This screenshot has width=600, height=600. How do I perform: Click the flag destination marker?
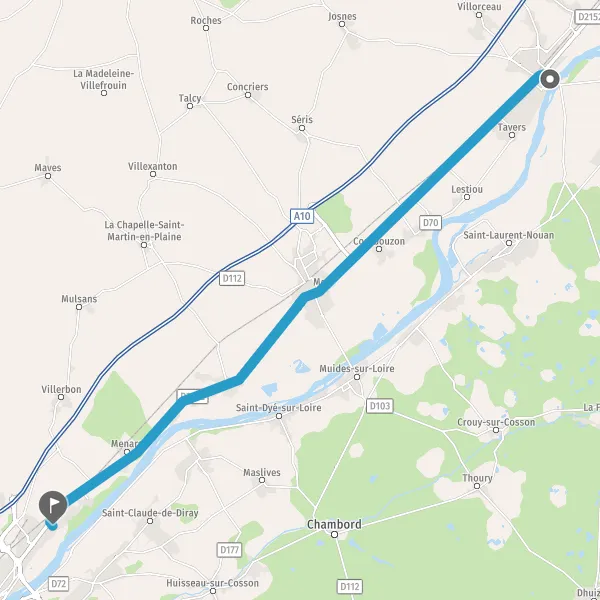53,506
